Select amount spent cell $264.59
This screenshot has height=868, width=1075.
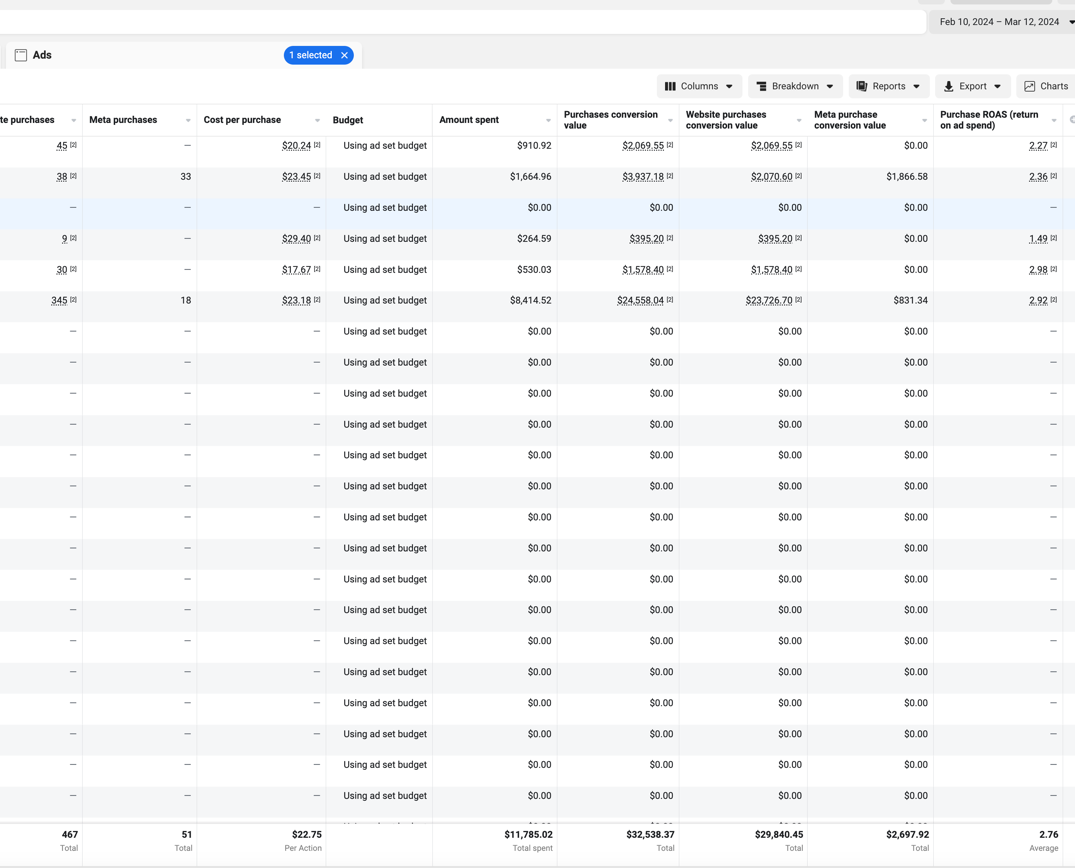(x=534, y=239)
